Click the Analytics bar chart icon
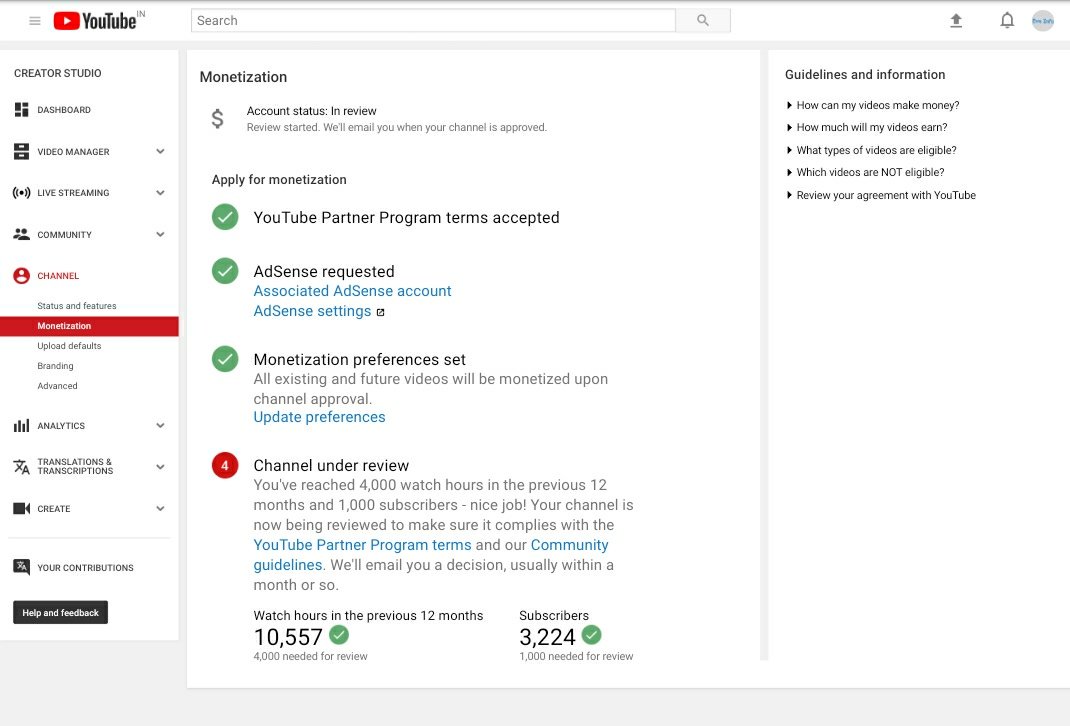The width and height of the screenshot is (1070, 726). (21, 425)
